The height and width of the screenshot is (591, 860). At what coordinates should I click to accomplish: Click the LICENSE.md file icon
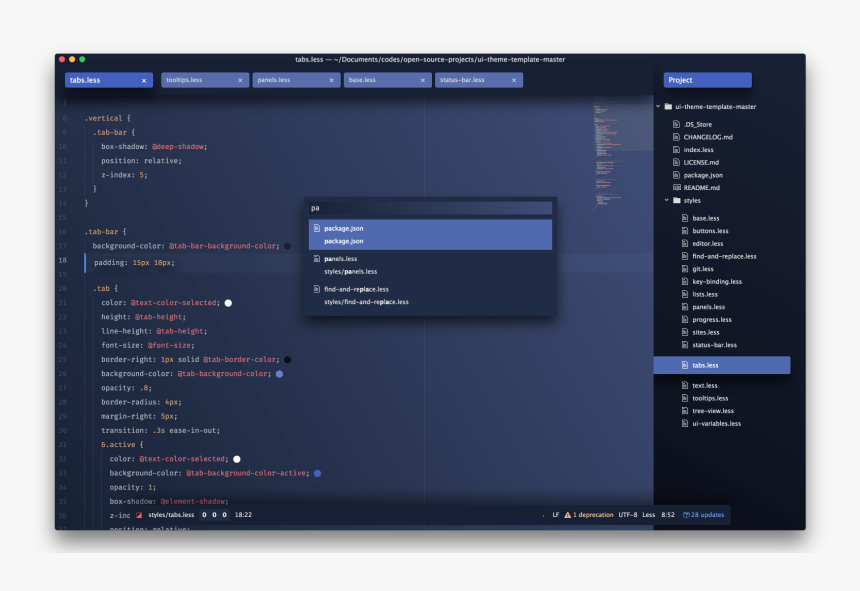click(x=676, y=162)
